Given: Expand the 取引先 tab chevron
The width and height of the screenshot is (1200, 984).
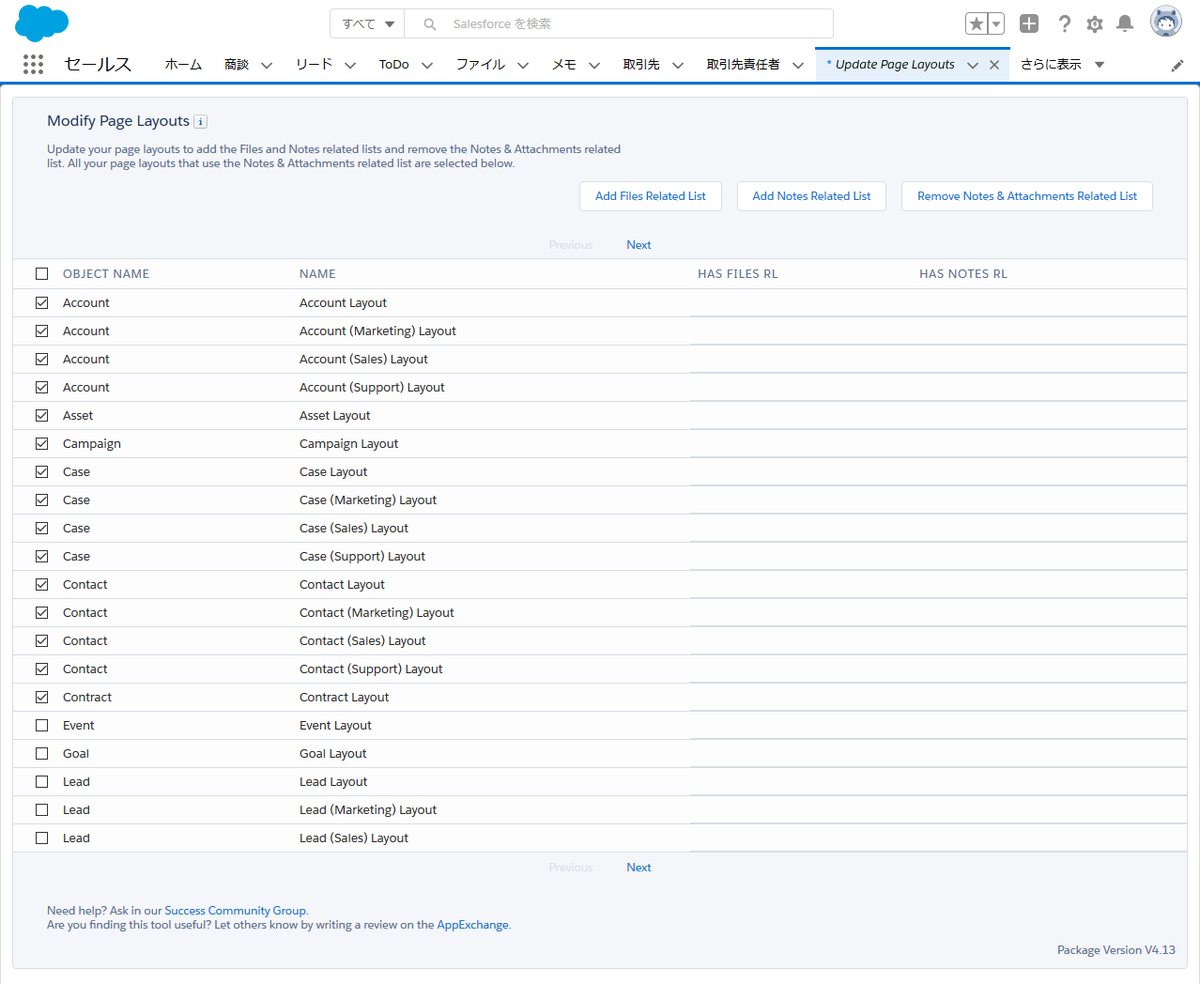Looking at the screenshot, I should [677, 65].
